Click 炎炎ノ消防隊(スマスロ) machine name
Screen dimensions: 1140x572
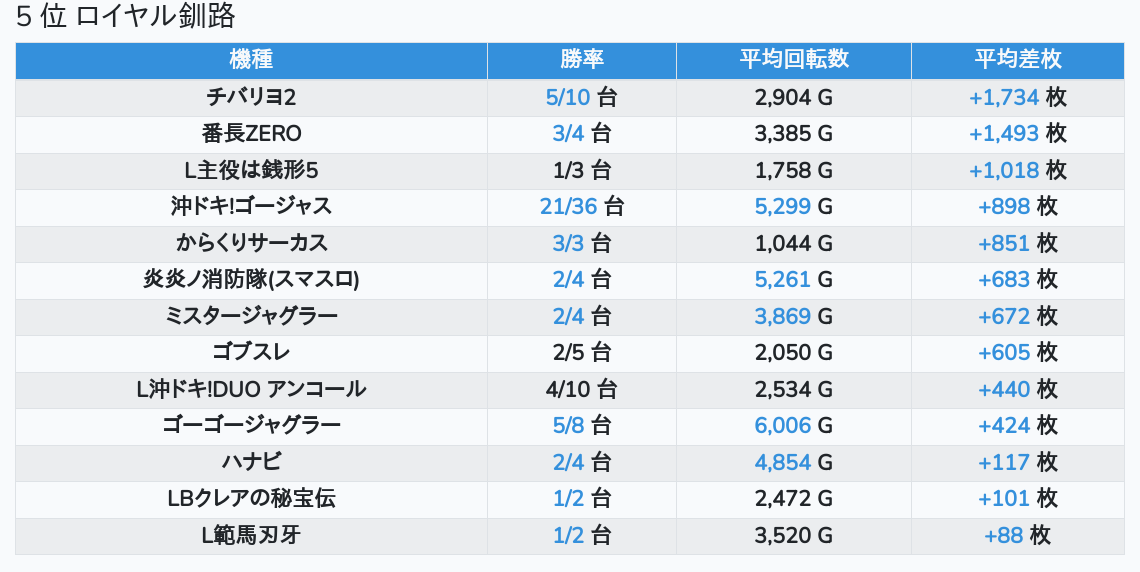(x=251, y=280)
